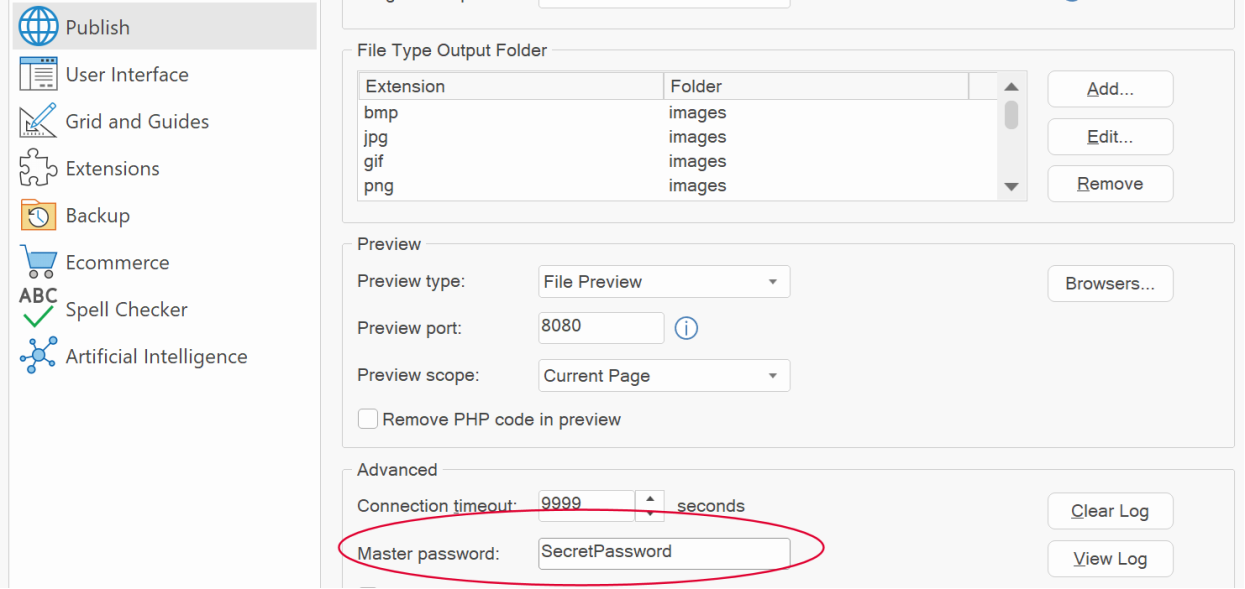This screenshot has width=1245, height=589.
Task: Click the Browsers... button
Action: [x=1110, y=283]
